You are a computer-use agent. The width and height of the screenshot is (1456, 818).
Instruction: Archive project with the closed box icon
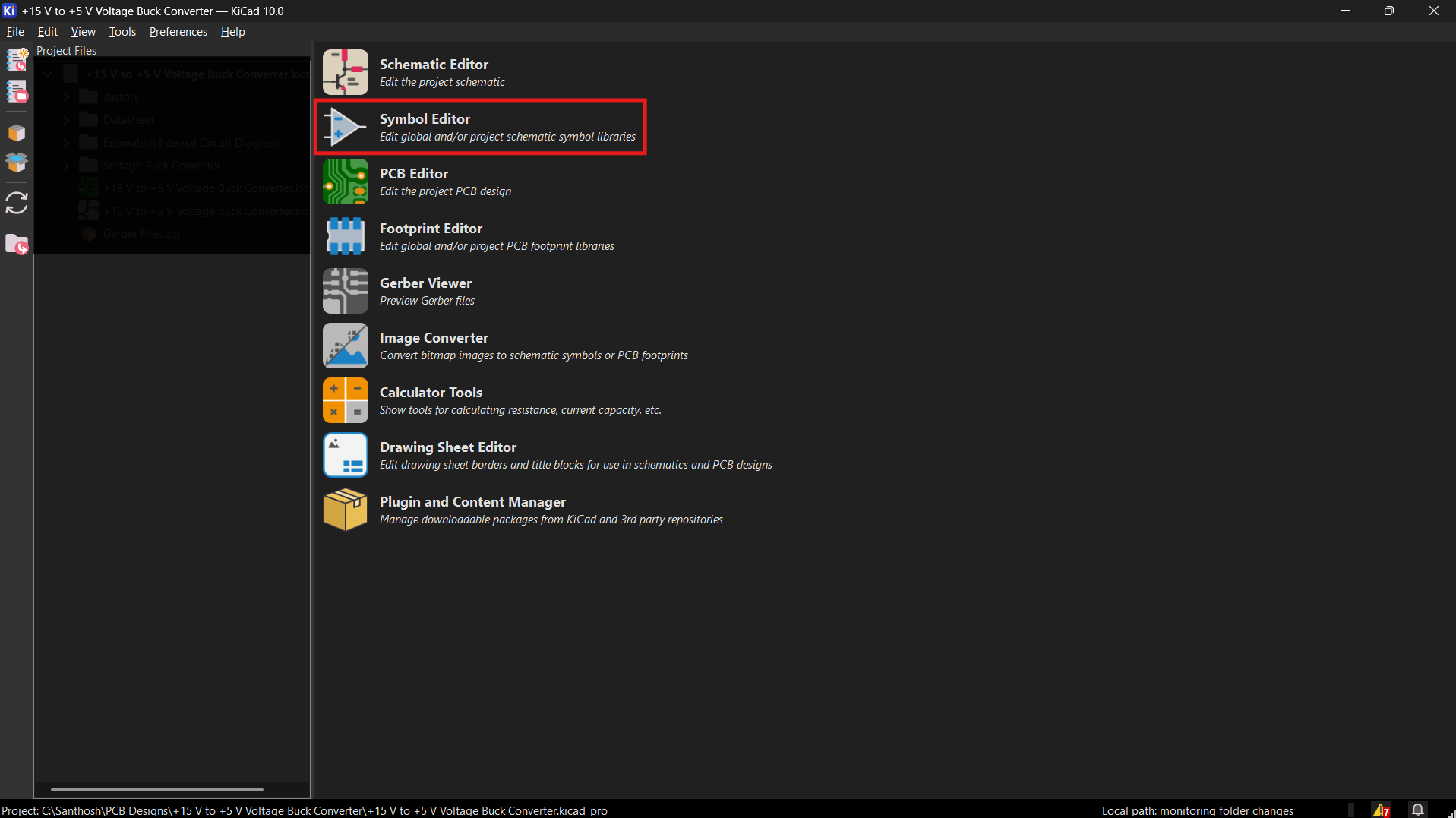[17, 133]
